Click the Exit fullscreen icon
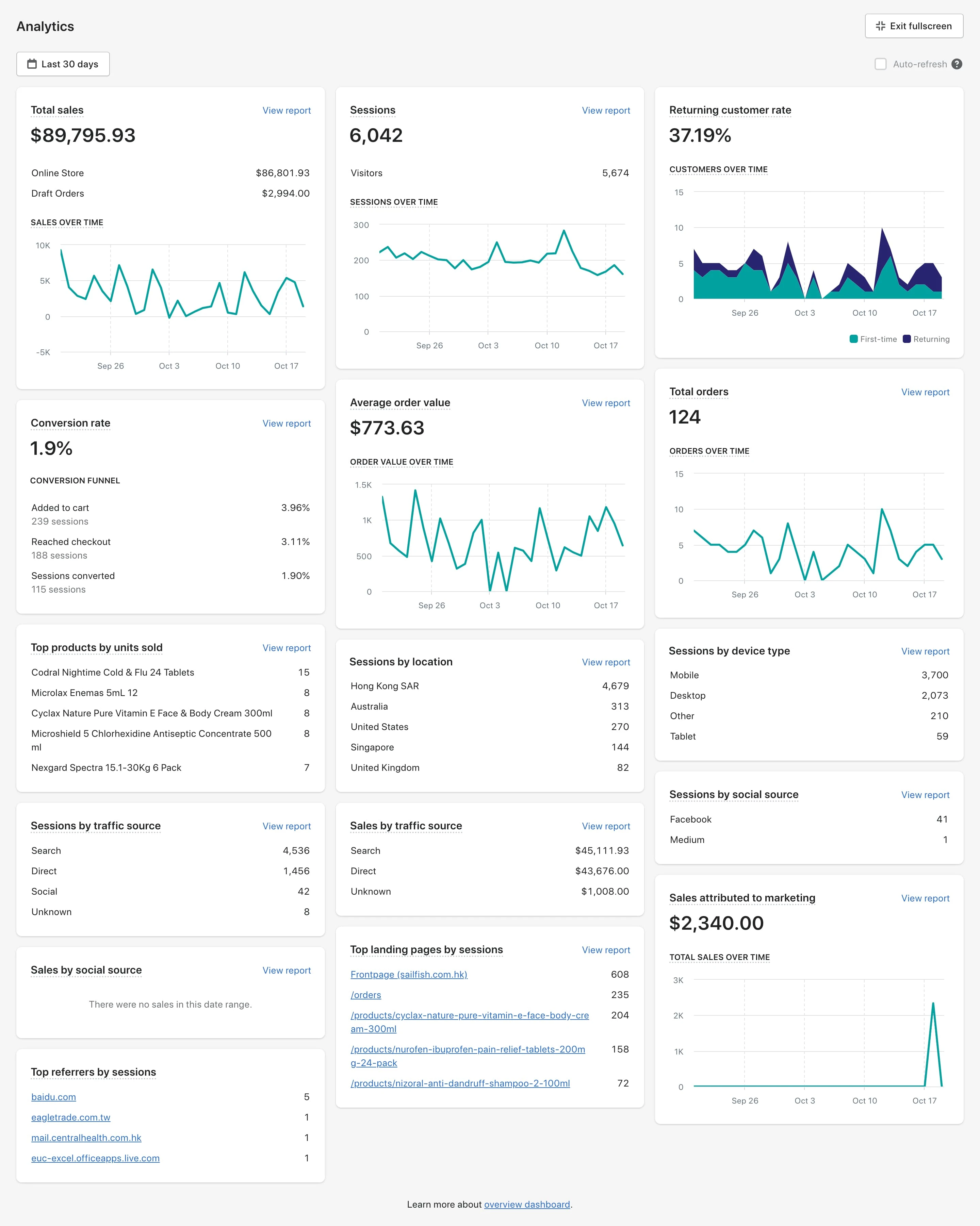The width and height of the screenshot is (980, 1226). 880,26
